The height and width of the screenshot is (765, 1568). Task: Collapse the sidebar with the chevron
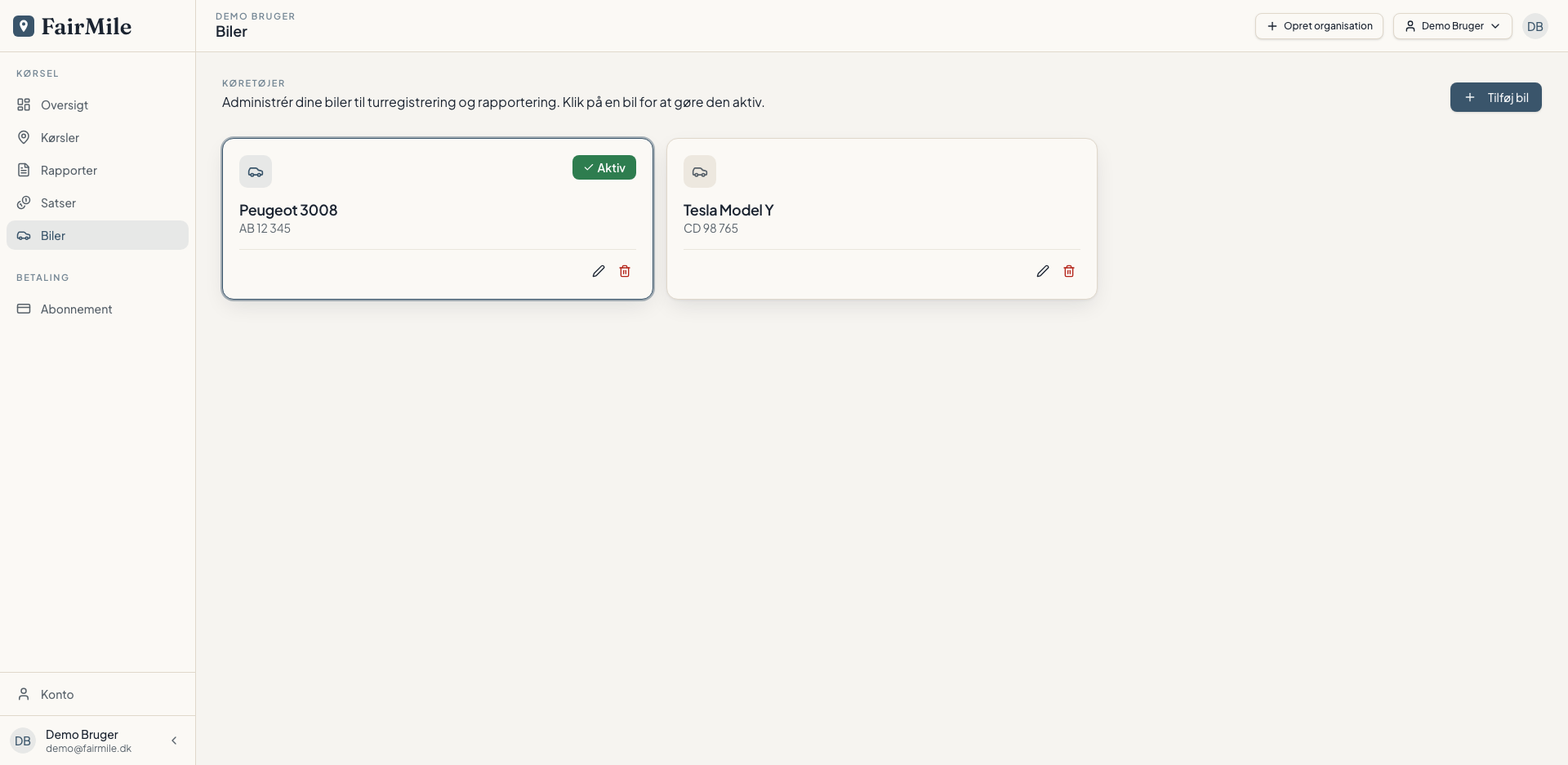point(174,741)
